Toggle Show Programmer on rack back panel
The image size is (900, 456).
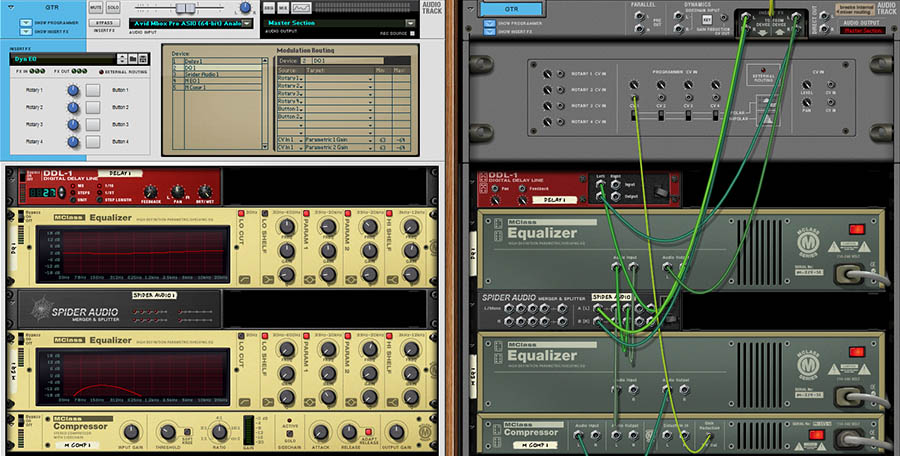(490, 24)
